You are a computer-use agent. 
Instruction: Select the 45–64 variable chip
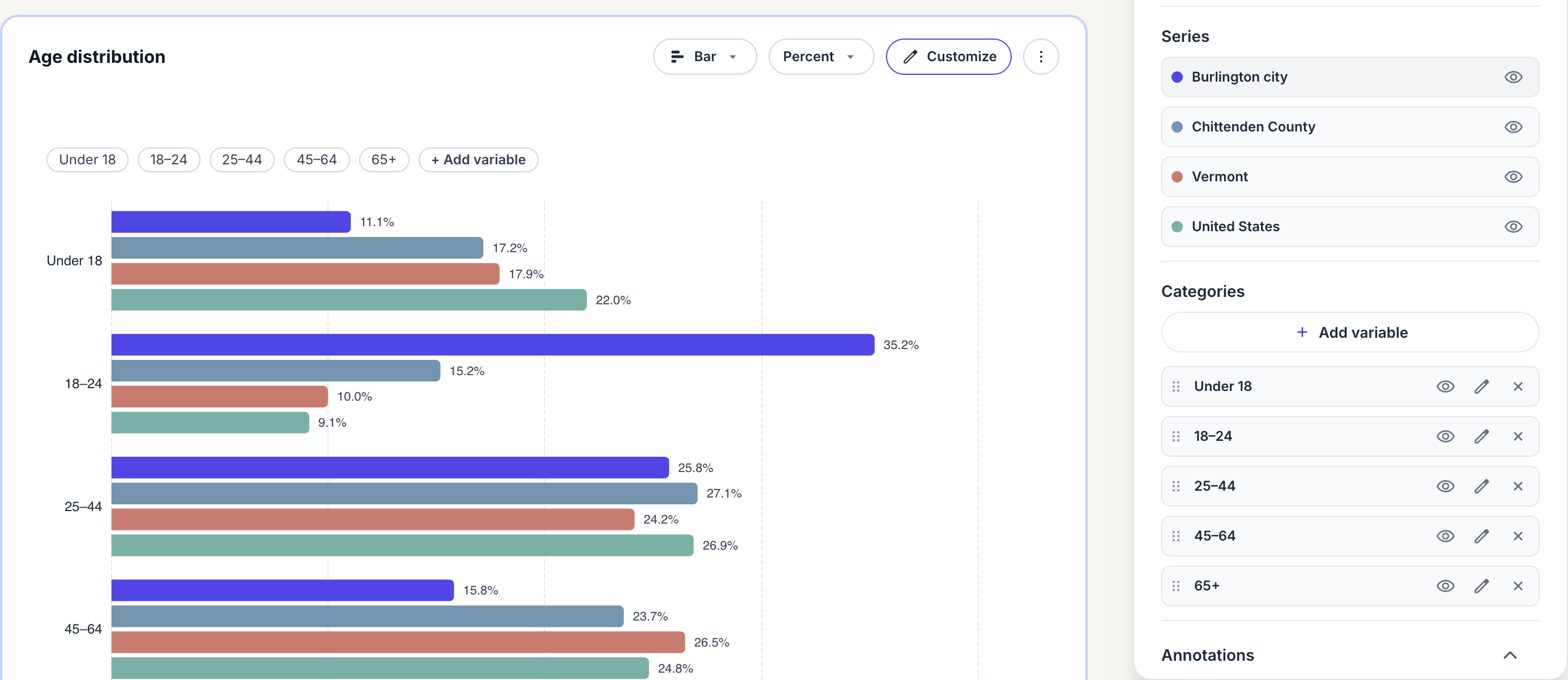point(317,160)
